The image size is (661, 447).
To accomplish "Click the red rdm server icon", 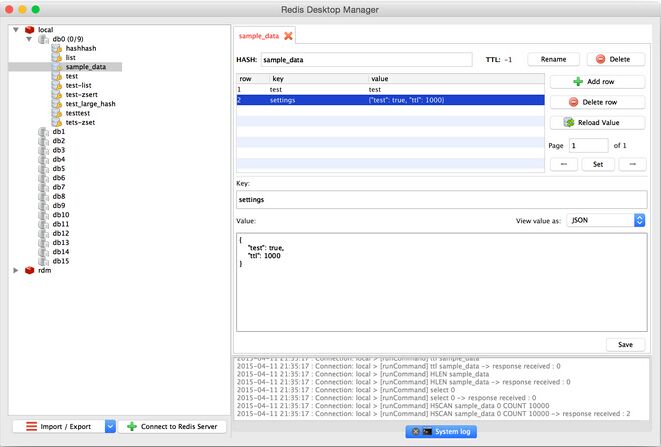I will pyautogui.click(x=29, y=270).
